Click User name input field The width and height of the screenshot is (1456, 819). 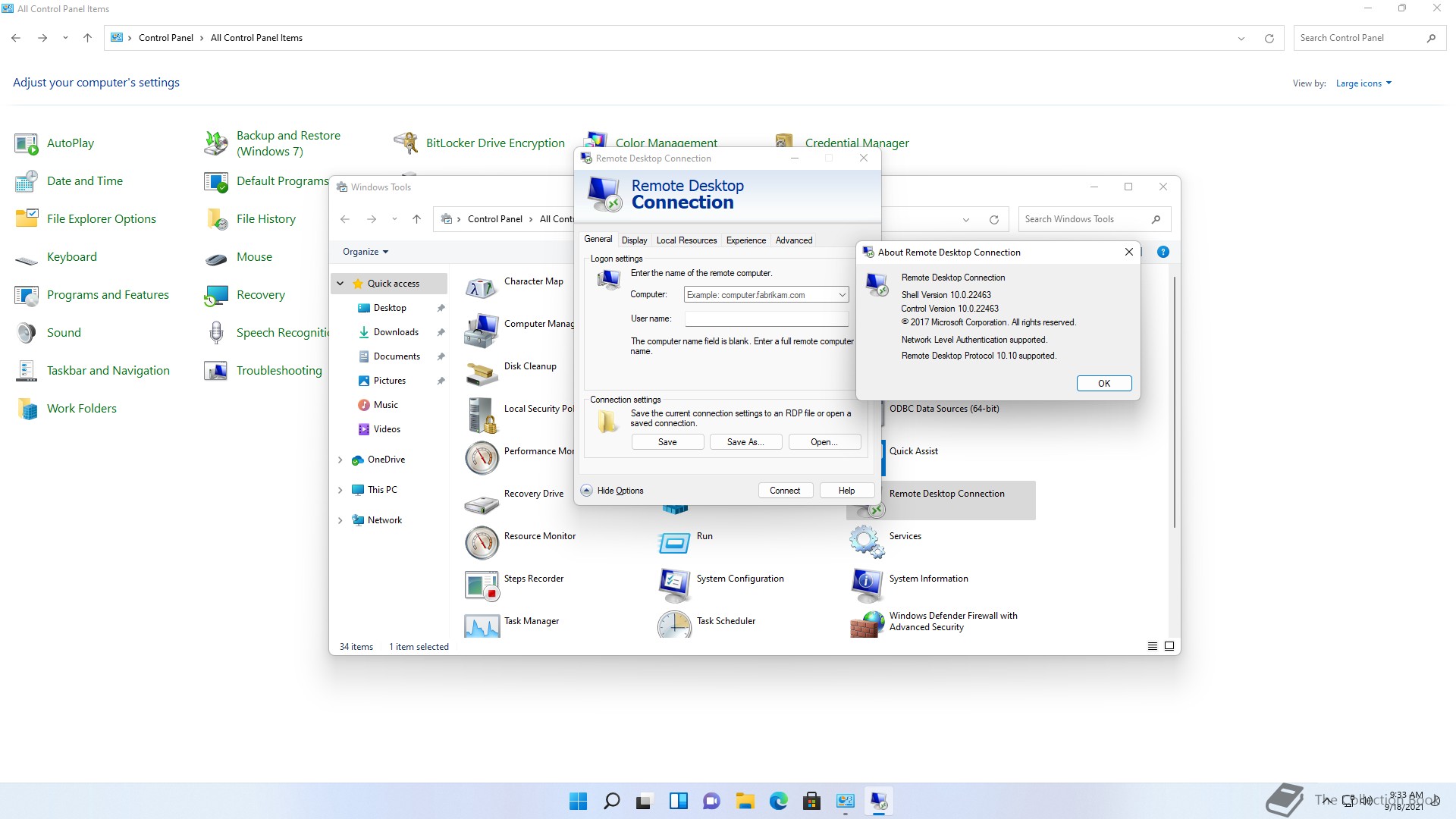pyautogui.click(x=767, y=318)
